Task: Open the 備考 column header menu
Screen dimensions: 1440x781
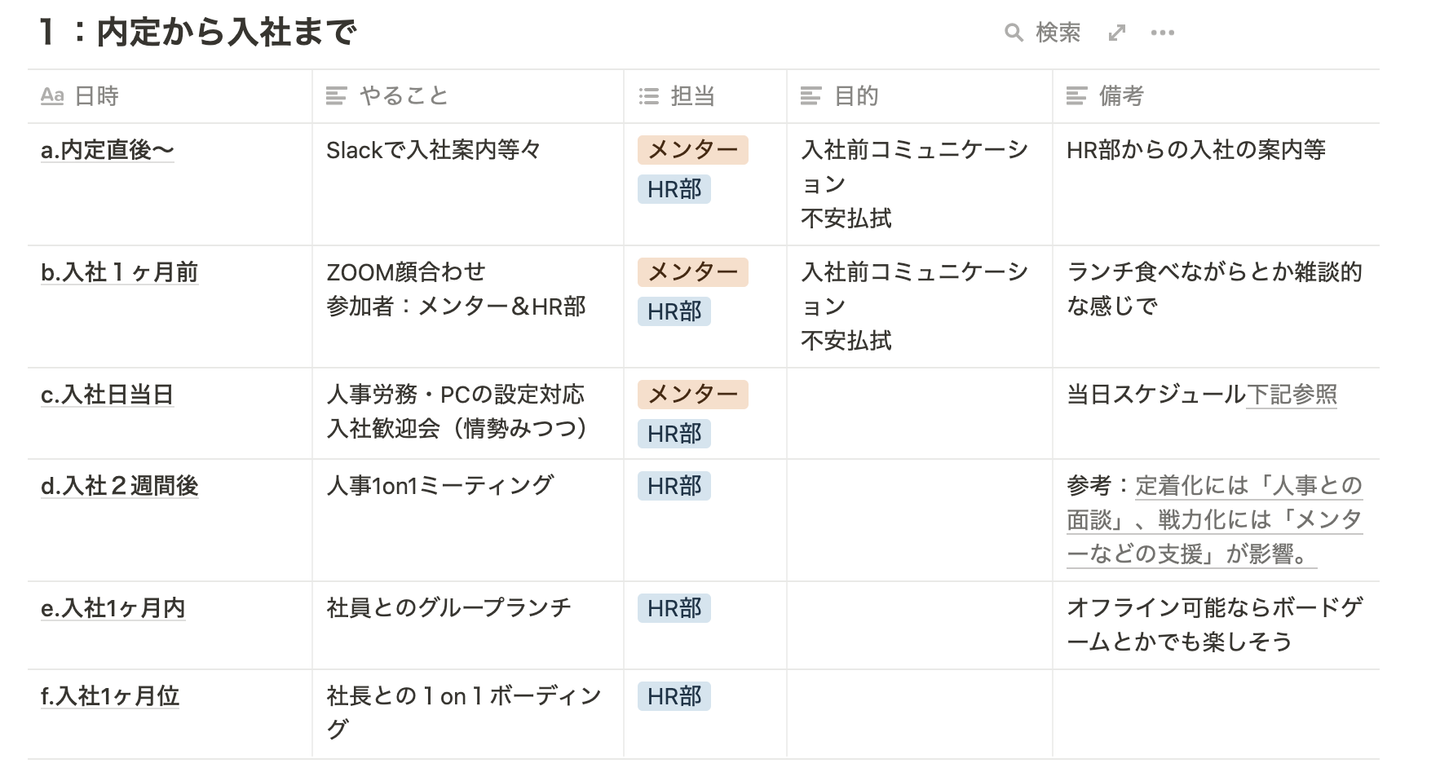Action: coord(1121,96)
